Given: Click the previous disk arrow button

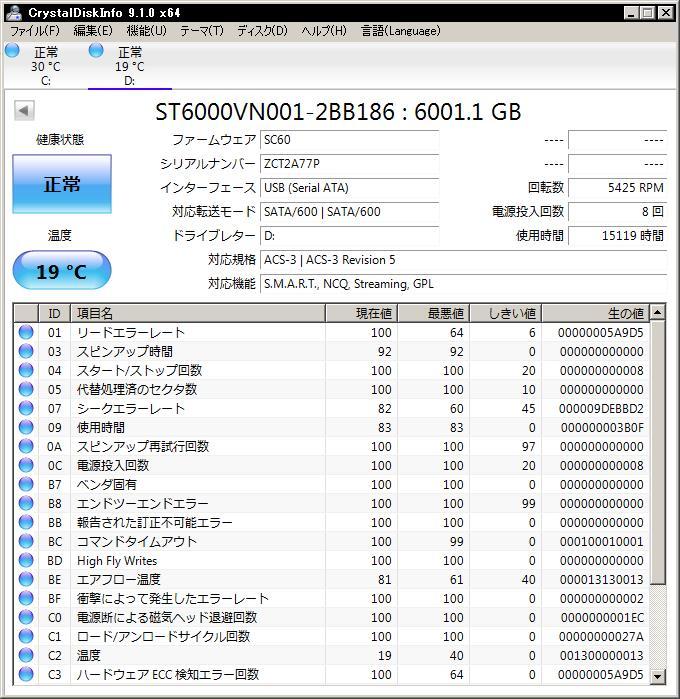Looking at the screenshot, I should 24,110.
